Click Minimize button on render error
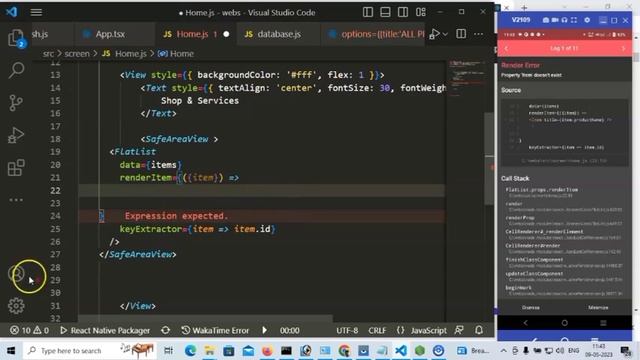 (x=598, y=307)
